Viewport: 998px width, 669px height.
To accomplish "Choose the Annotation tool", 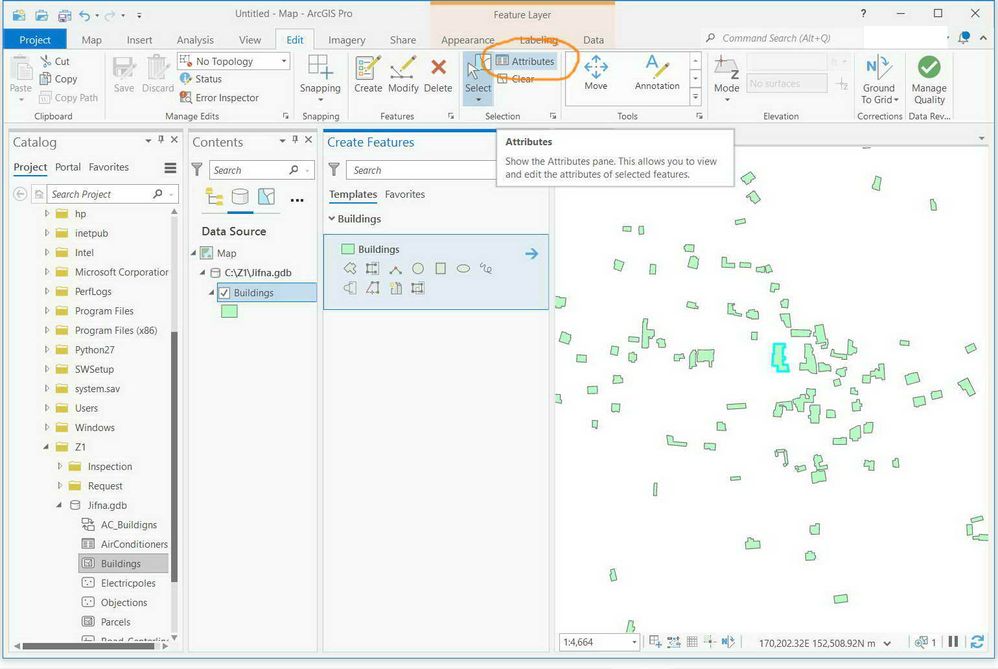I will 657,73.
